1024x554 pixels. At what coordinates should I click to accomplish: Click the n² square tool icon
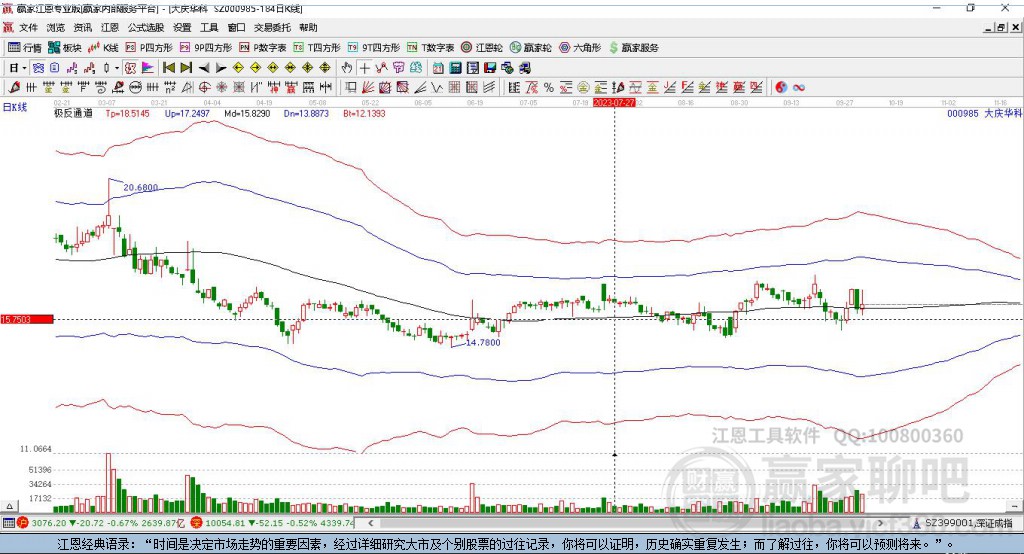point(170,87)
